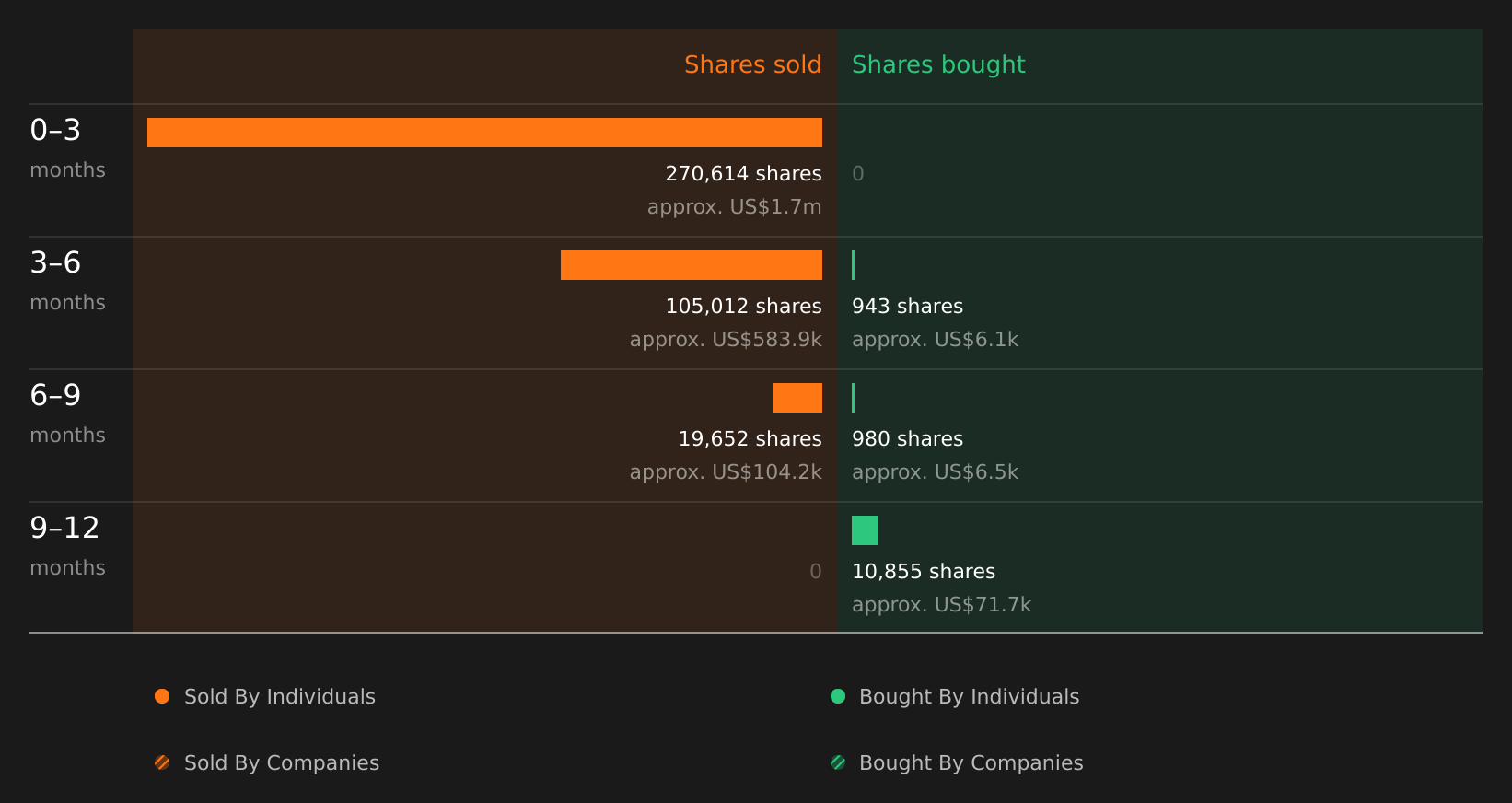Click the 0–3 months row label

coord(67,148)
